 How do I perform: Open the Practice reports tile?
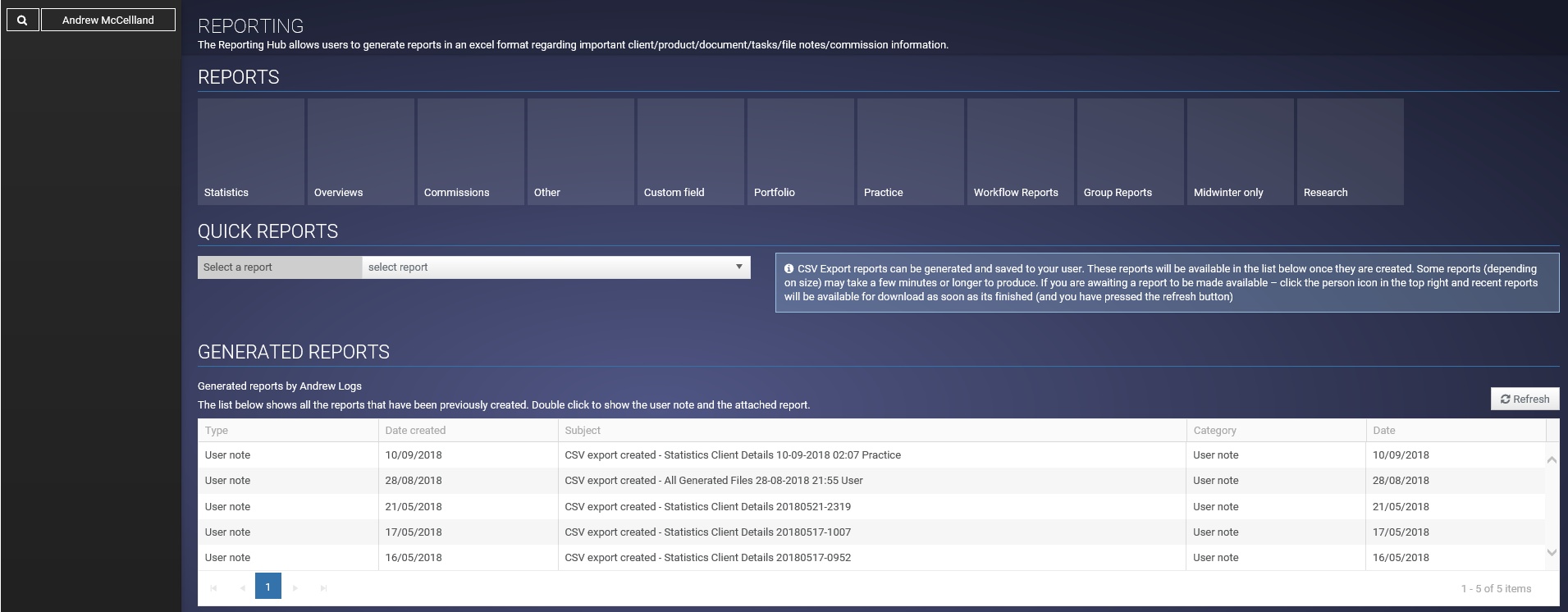(x=911, y=152)
